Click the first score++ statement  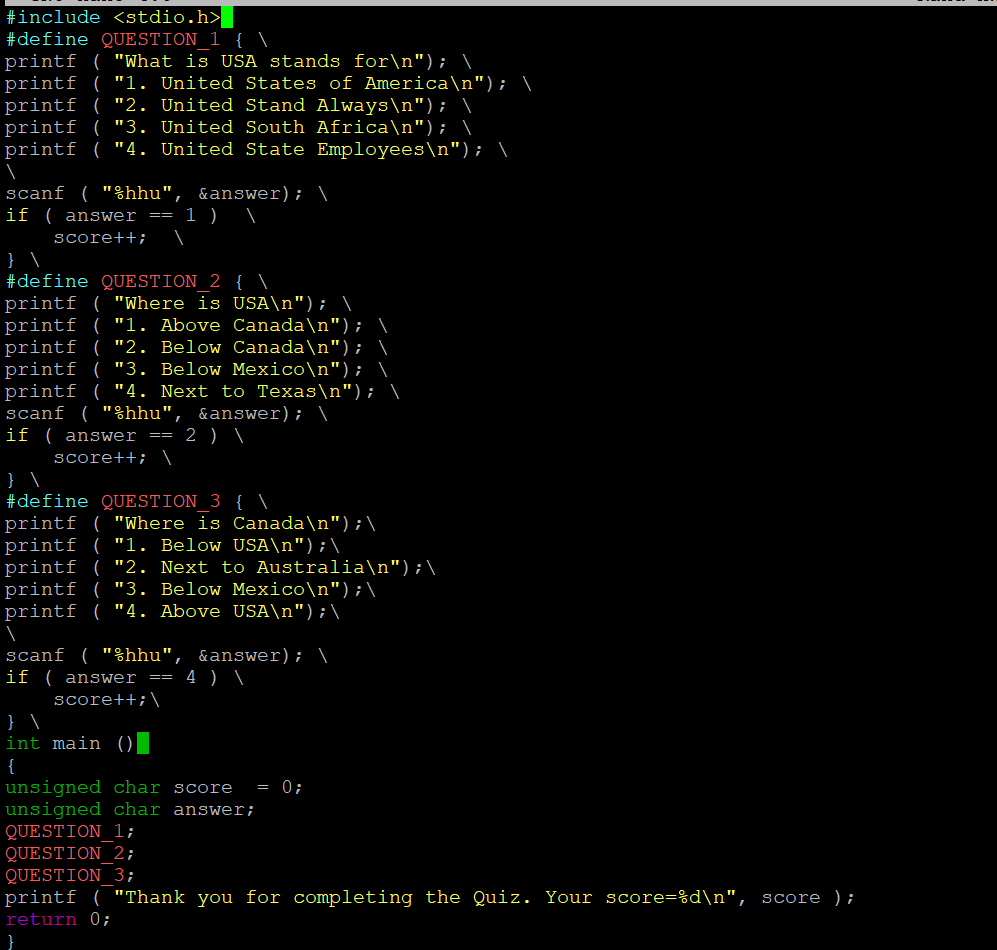click(97, 237)
